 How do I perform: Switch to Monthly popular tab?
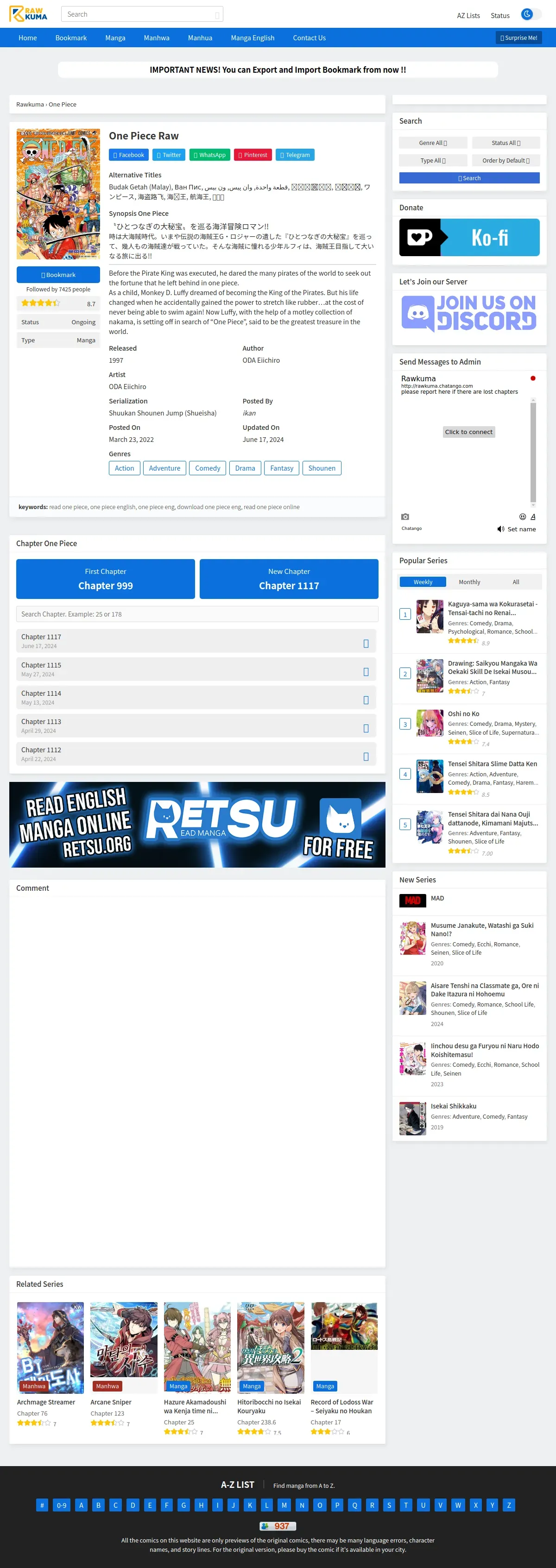pos(469,583)
